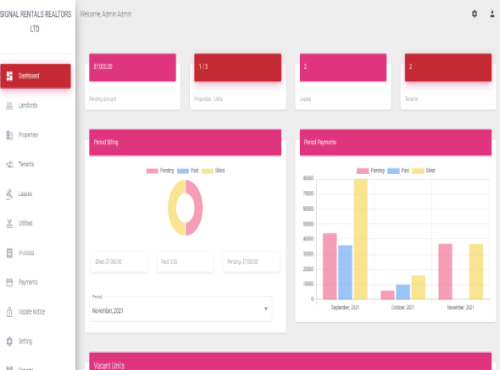Click the yellow segment of the donut chart
The image size is (500, 370).
click(x=172, y=208)
